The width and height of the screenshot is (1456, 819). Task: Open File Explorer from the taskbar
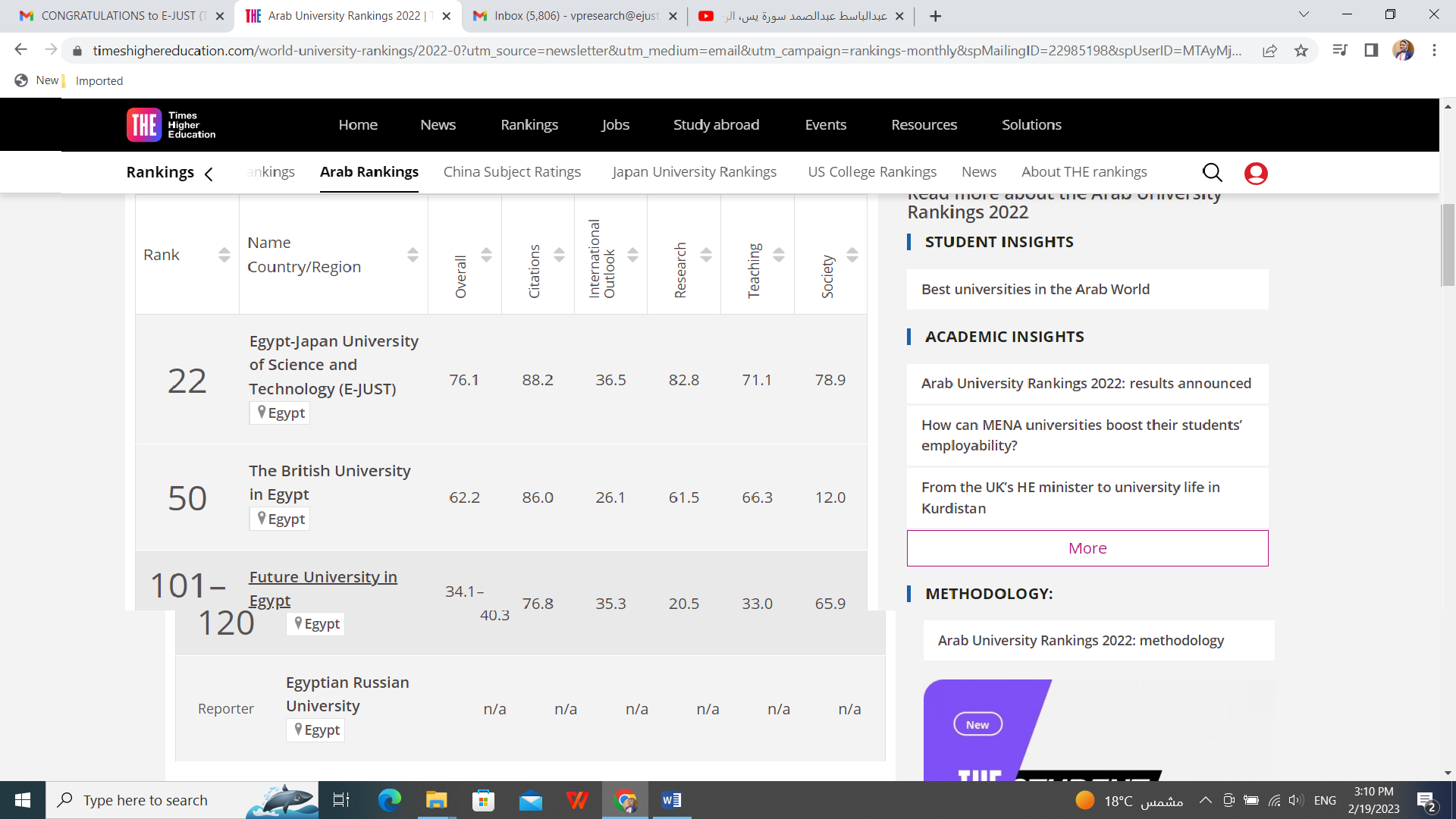tap(436, 800)
